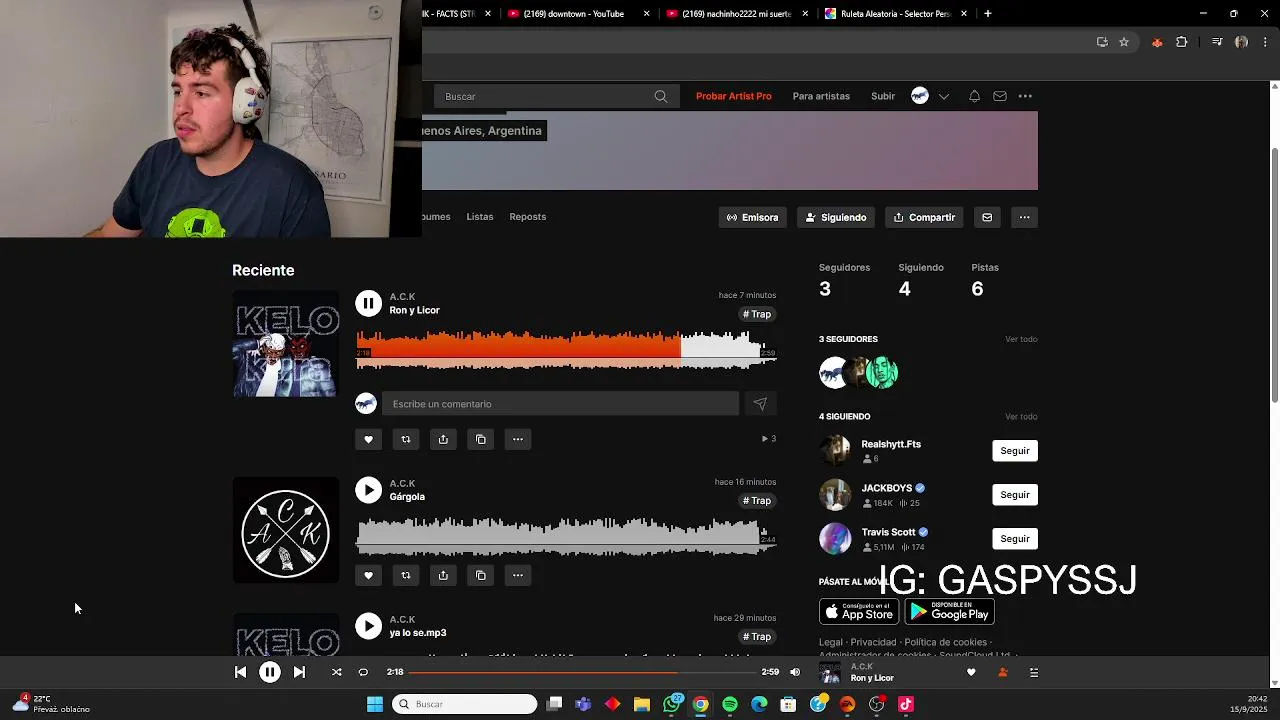Click Siguiendo button to unfollow
Screen dimensions: 1280x720
pos(837,217)
